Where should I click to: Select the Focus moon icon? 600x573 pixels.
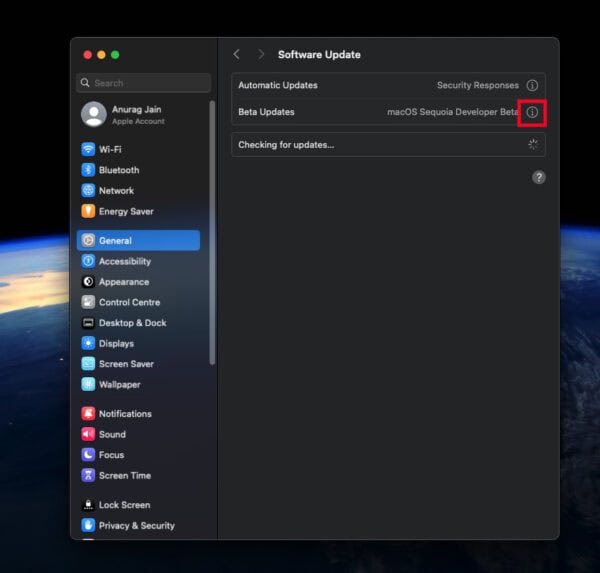tap(88, 455)
